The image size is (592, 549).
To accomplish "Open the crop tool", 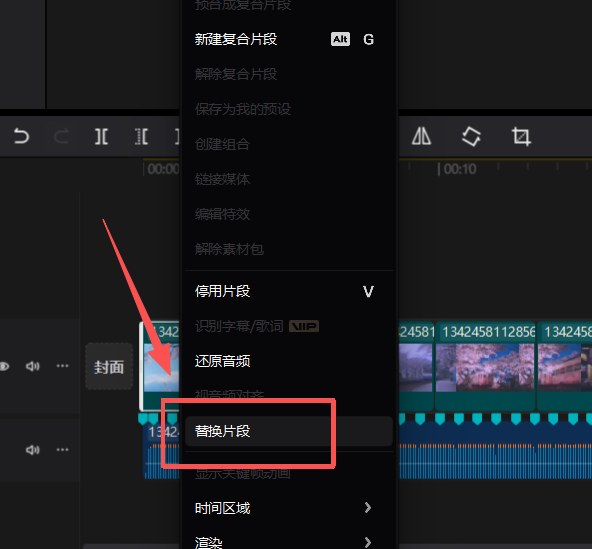I will coord(521,136).
